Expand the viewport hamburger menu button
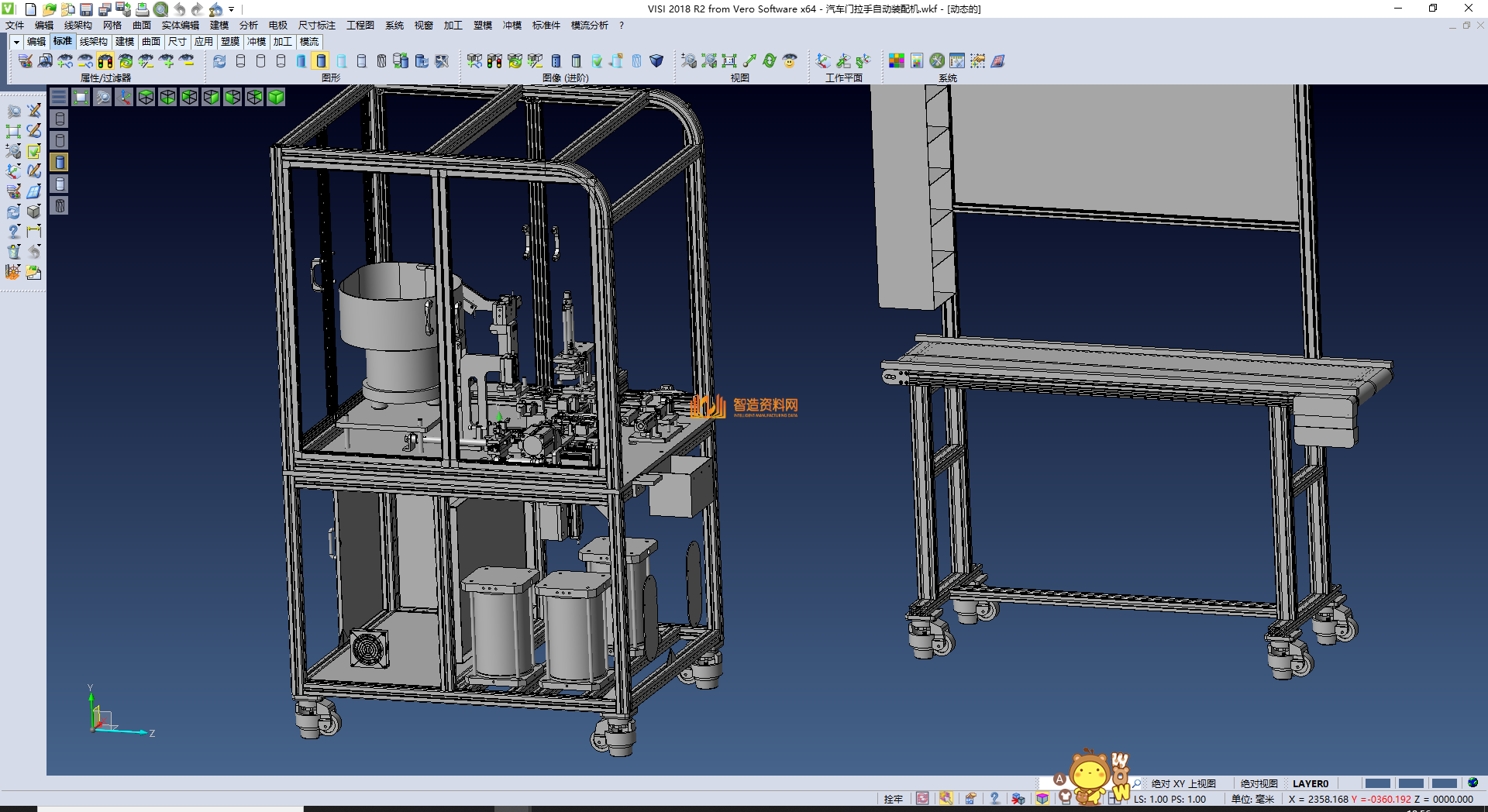Image resolution: width=1488 pixels, height=812 pixels. point(59,97)
